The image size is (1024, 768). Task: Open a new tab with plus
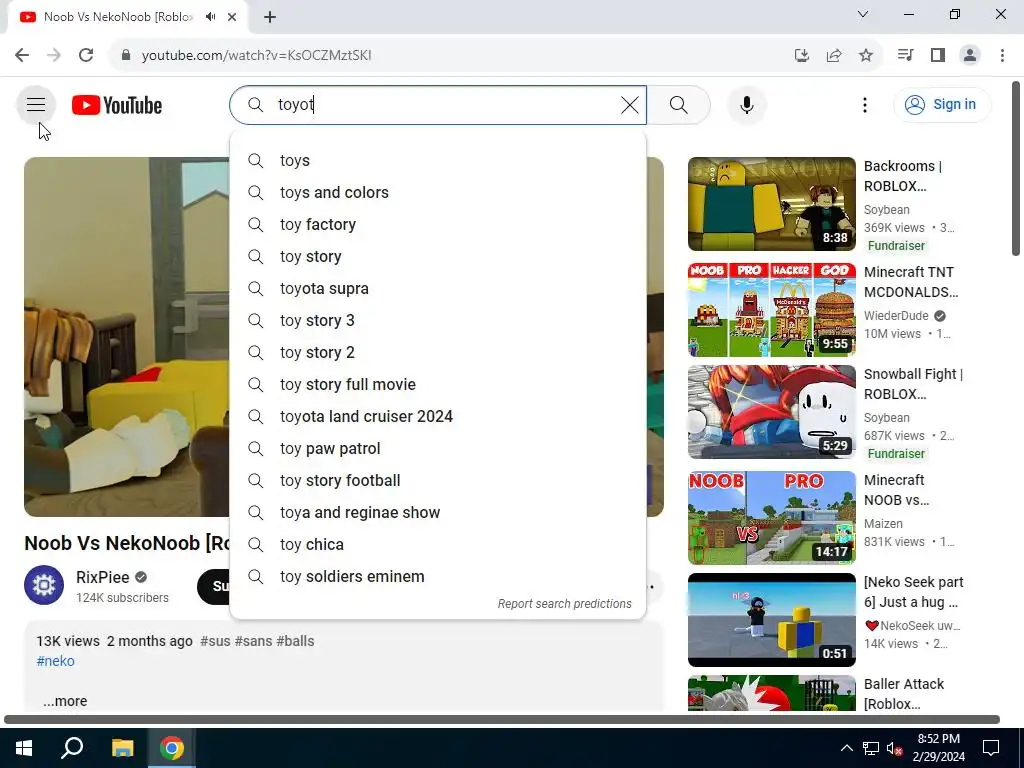pyautogui.click(x=270, y=17)
